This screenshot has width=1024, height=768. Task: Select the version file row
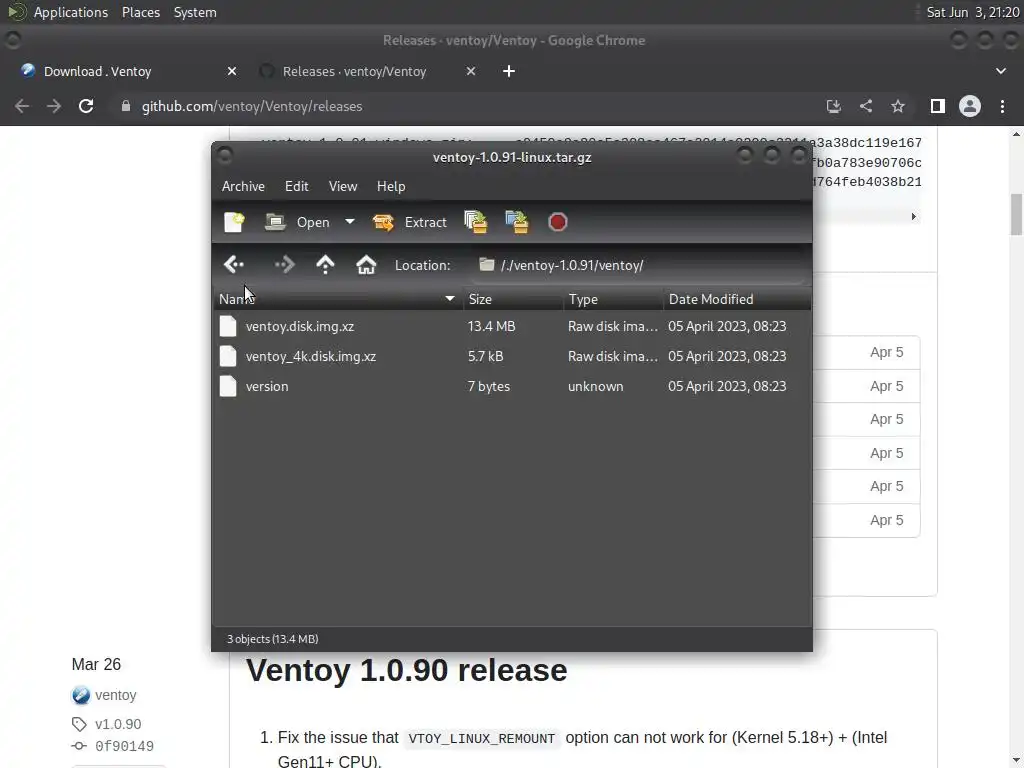coord(512,386)
